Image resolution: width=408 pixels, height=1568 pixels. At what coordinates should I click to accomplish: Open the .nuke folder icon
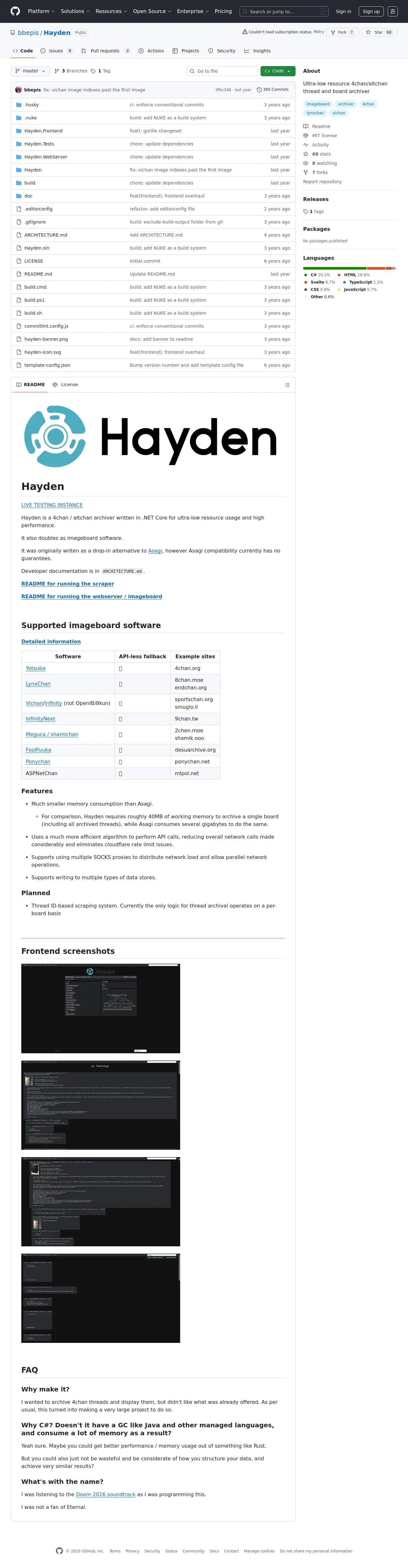click(19, 118)
